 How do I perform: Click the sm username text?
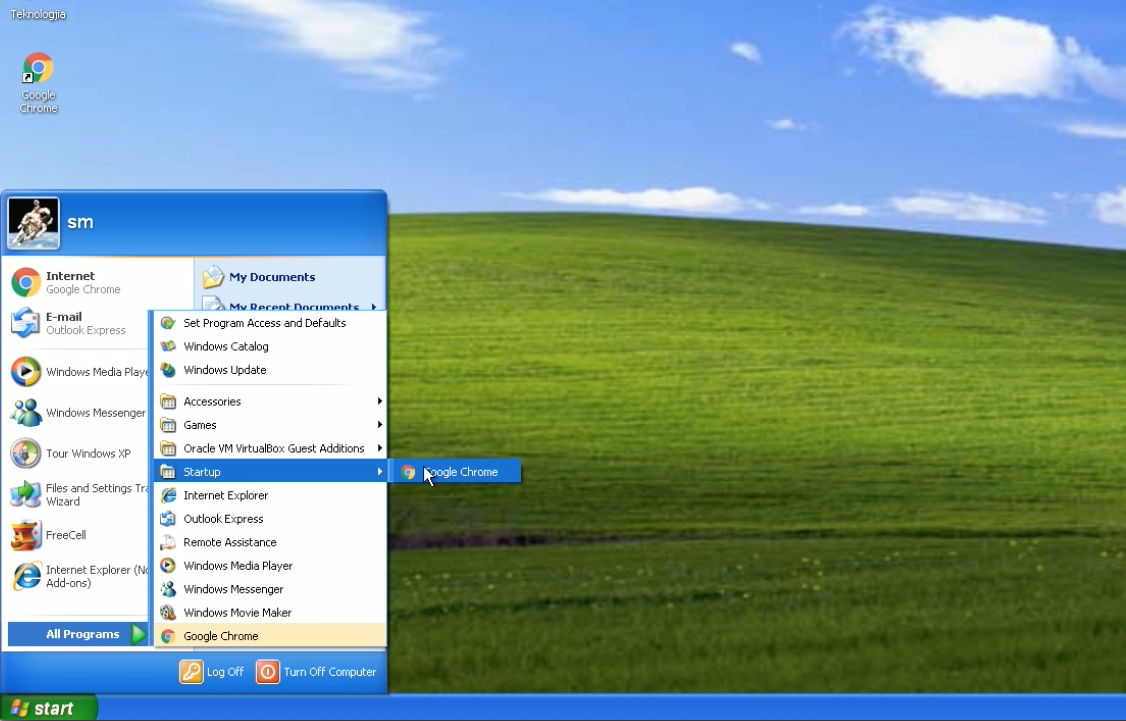[80, 222]
